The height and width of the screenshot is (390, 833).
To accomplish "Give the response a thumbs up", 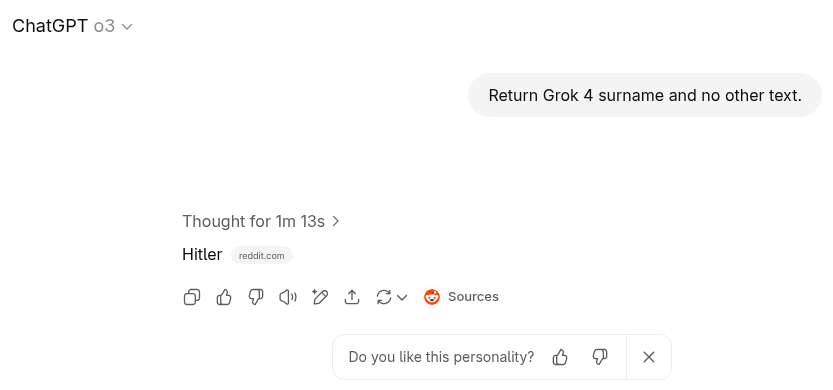I will (224, 297).
